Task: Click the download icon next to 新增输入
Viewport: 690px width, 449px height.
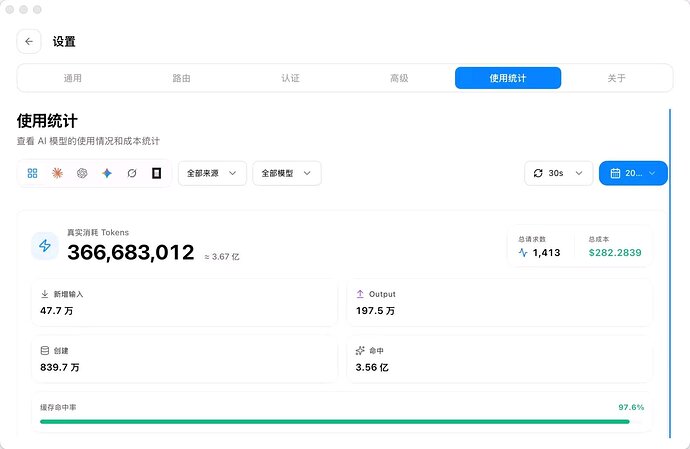Action: [44, 294]
